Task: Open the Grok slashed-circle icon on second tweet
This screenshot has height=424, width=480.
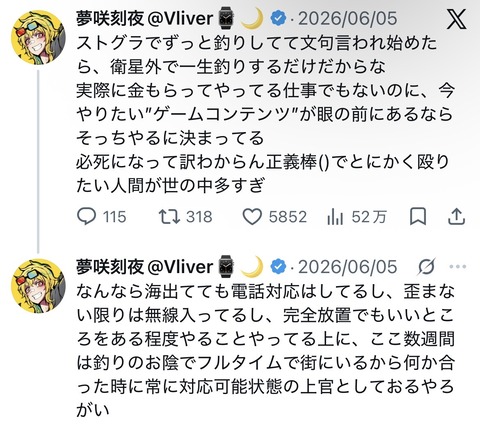Action: coord(427,267)
